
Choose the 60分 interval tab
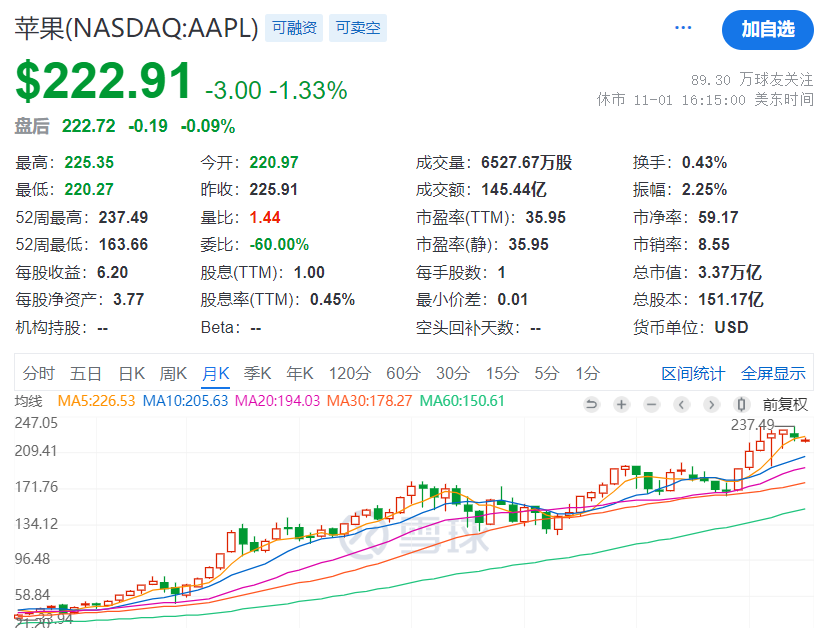[402, 374]
